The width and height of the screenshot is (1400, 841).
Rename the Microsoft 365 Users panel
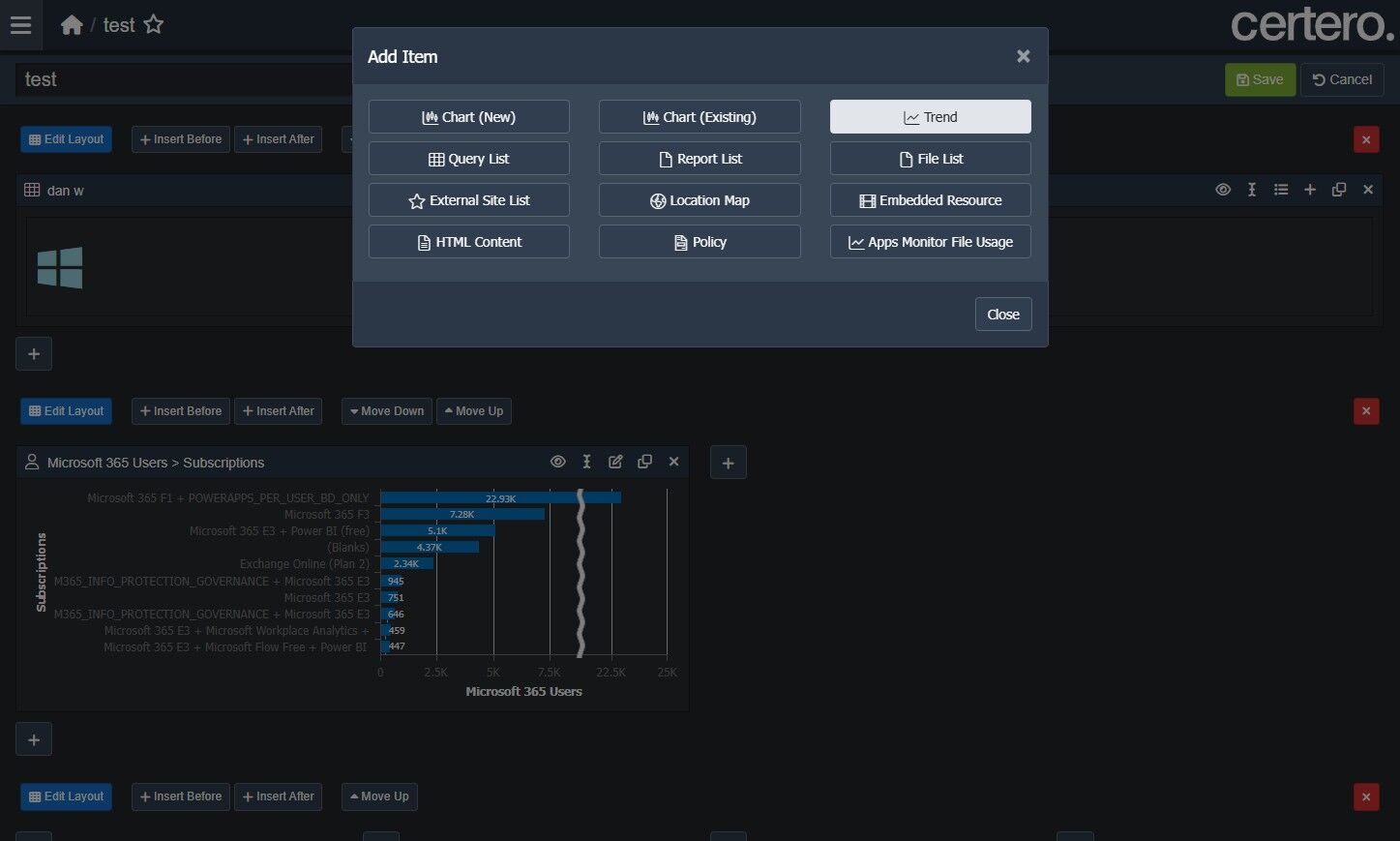click(587, 462)
